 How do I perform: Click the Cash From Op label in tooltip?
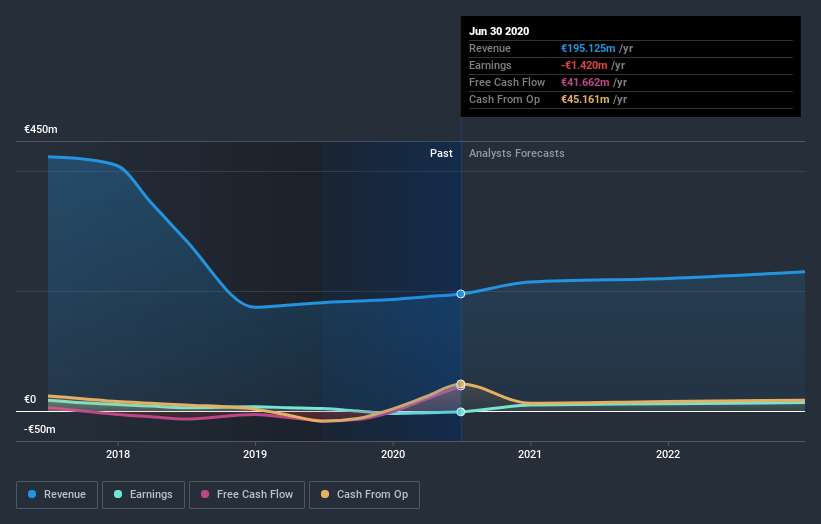click(x=504, y=99)
